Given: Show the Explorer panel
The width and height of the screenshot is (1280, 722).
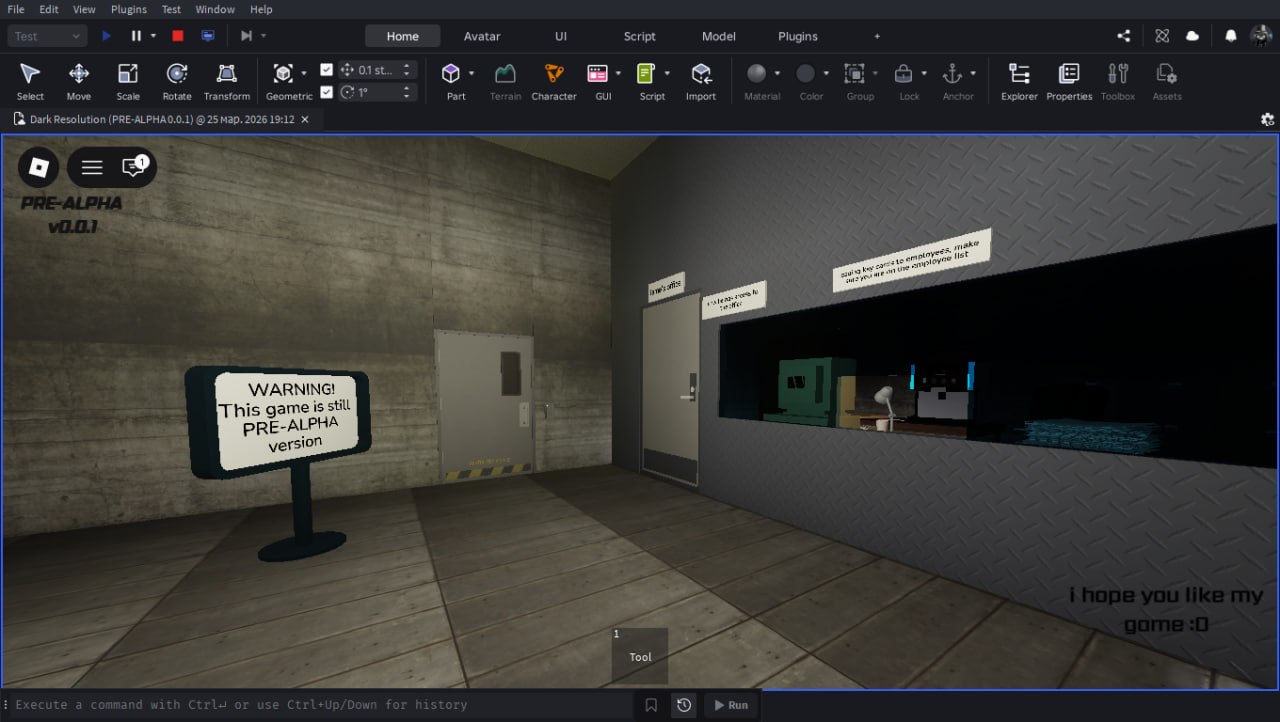Looking at the screenshot, I should click(1019, 81).
